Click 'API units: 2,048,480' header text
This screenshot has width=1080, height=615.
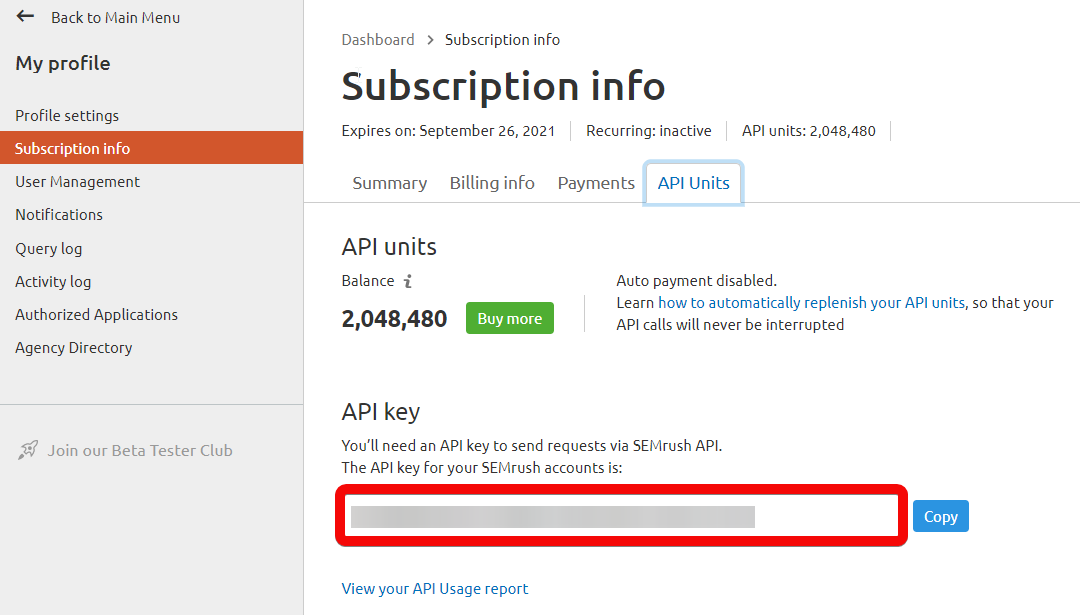(809, 131)
